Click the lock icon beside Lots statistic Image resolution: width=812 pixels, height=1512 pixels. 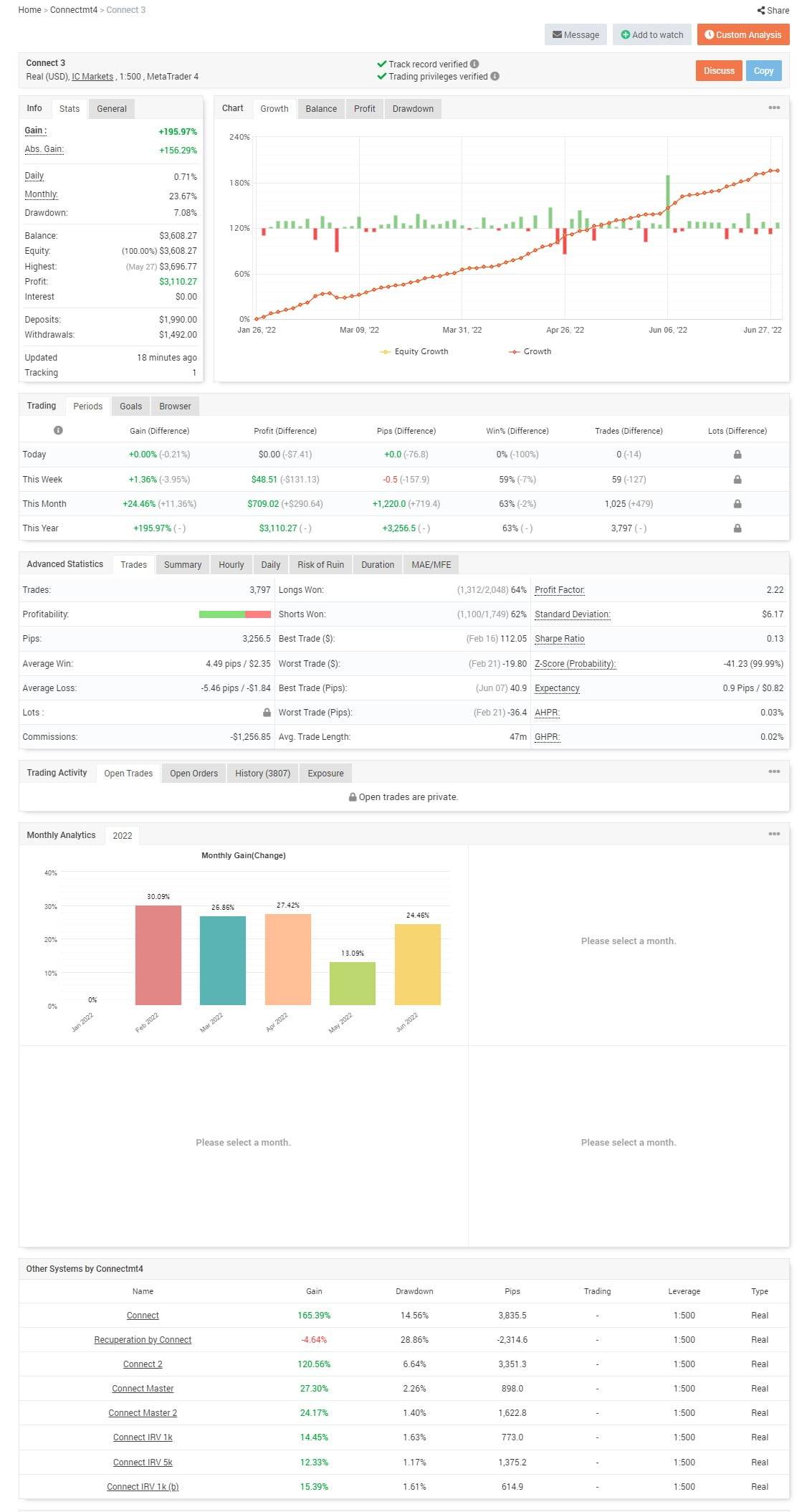[x=267, y=713]
